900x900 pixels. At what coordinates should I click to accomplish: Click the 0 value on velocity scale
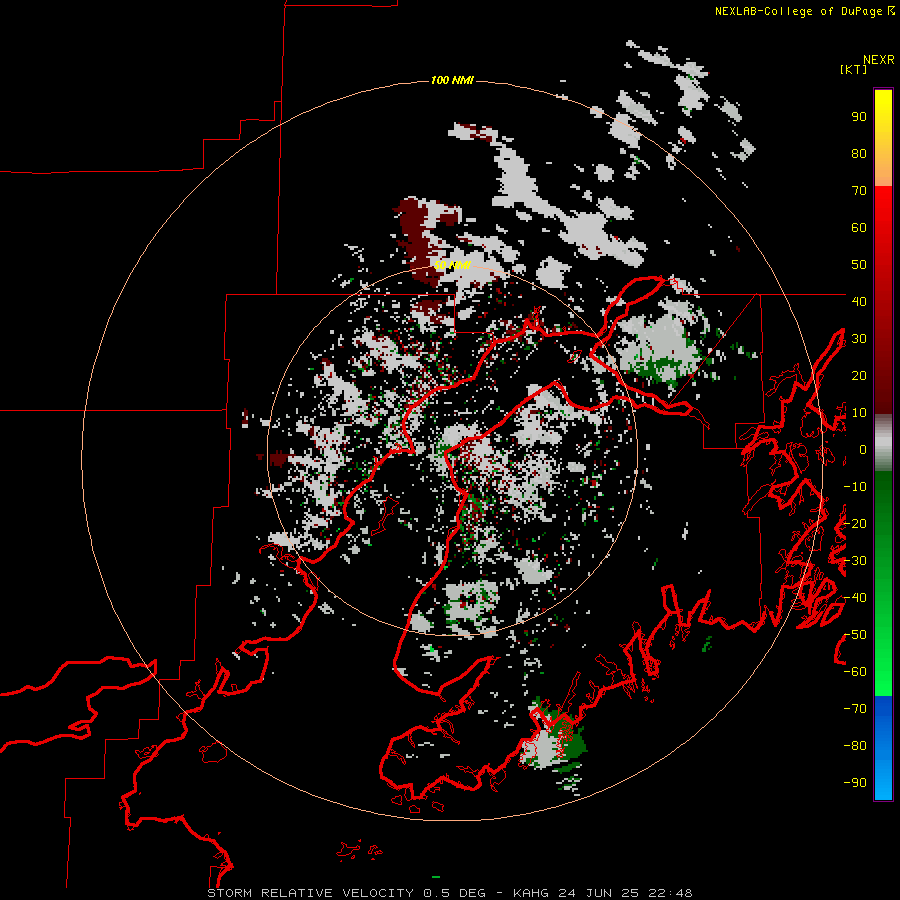click(863, 450)
